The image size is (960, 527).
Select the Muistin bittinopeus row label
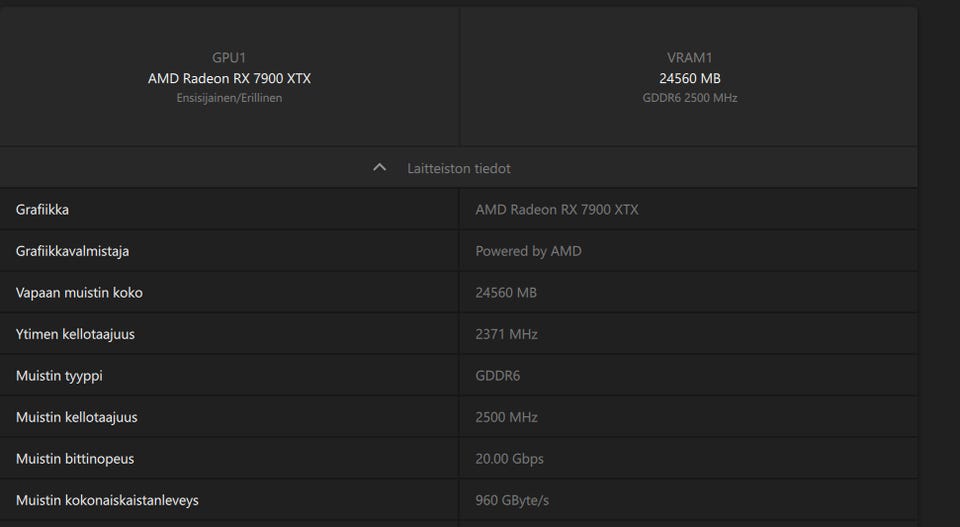pyautogui.click(x=75, y=459)
